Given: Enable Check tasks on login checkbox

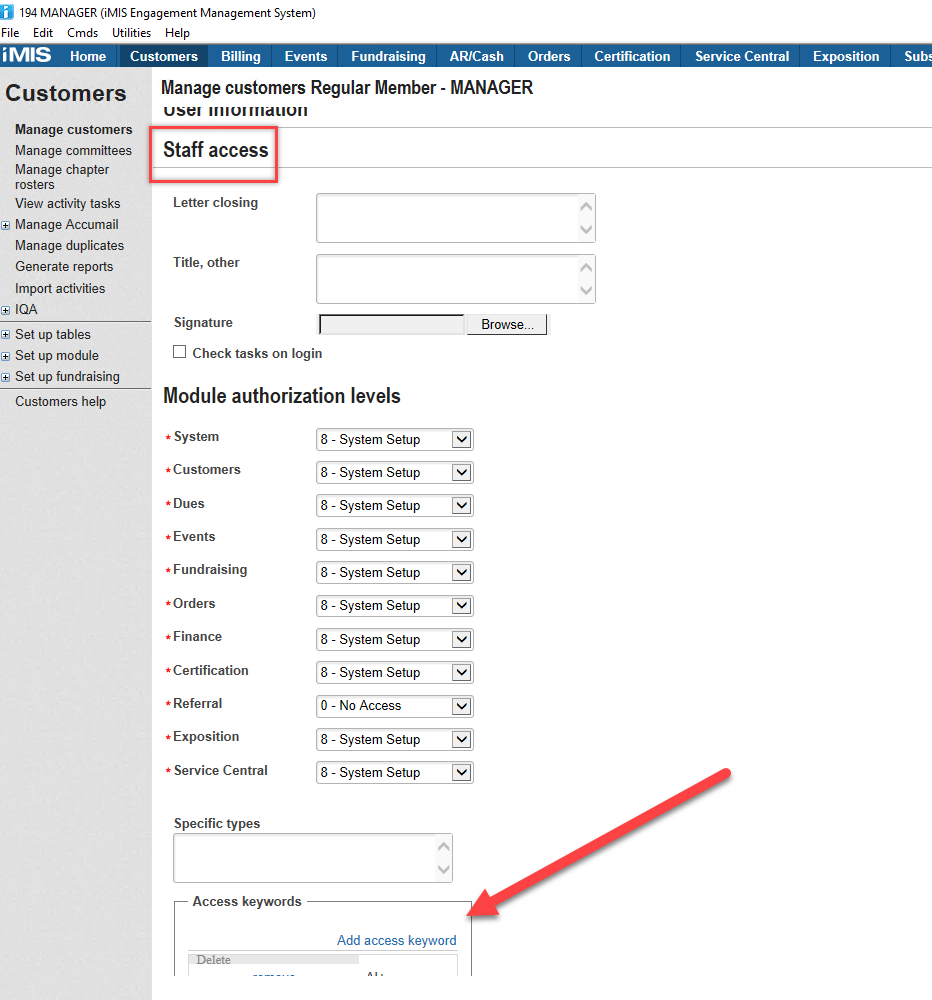Looking at the screenshot, I should (180, 352).
